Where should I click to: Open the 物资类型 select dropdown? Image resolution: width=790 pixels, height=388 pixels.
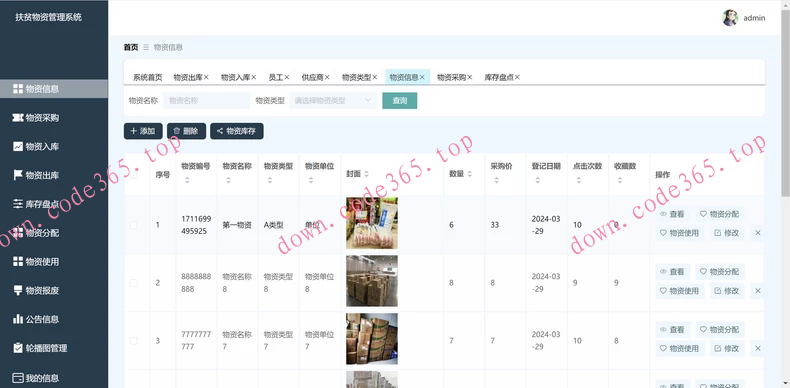coord(333,100)
